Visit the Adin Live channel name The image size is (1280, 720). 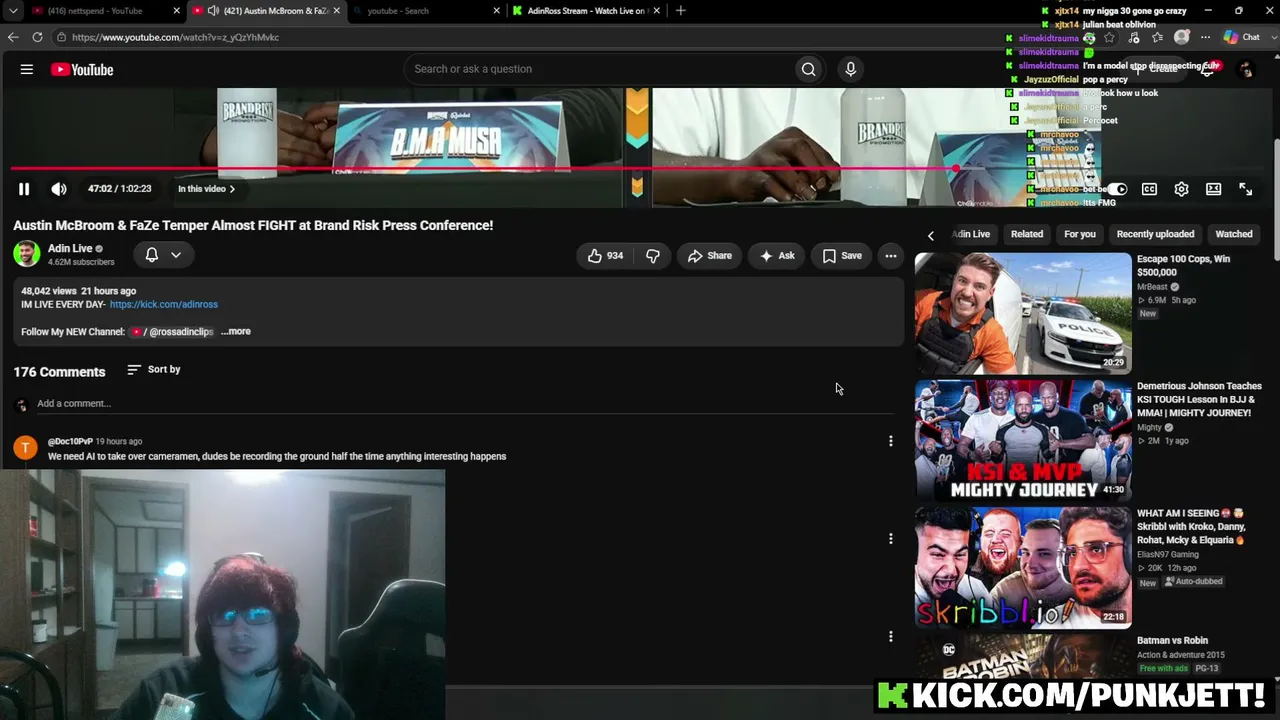pyautogui.click(x=70, y=248)
